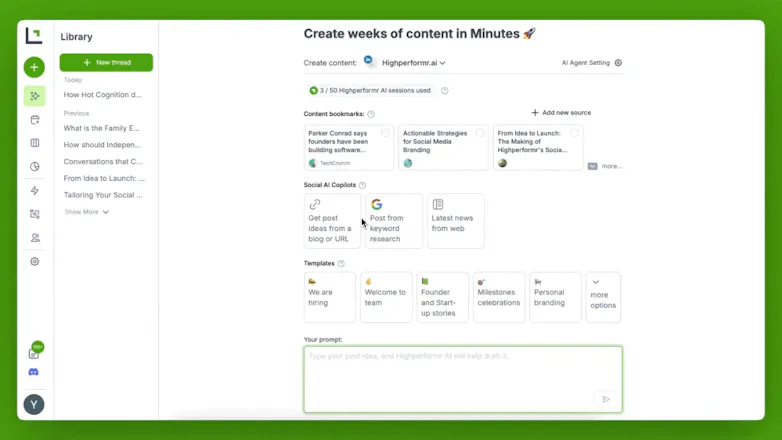
Task: Open the Highperformr.ai account dropdown
Action: tap(413, 63)
